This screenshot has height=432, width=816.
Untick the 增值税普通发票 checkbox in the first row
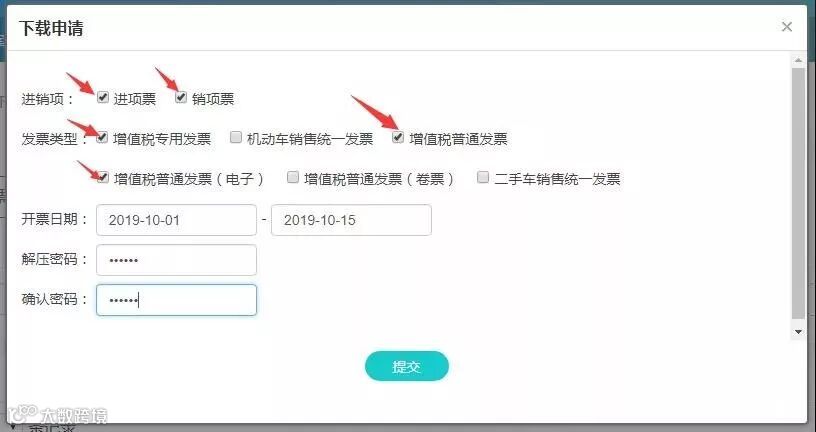[398, 137]
